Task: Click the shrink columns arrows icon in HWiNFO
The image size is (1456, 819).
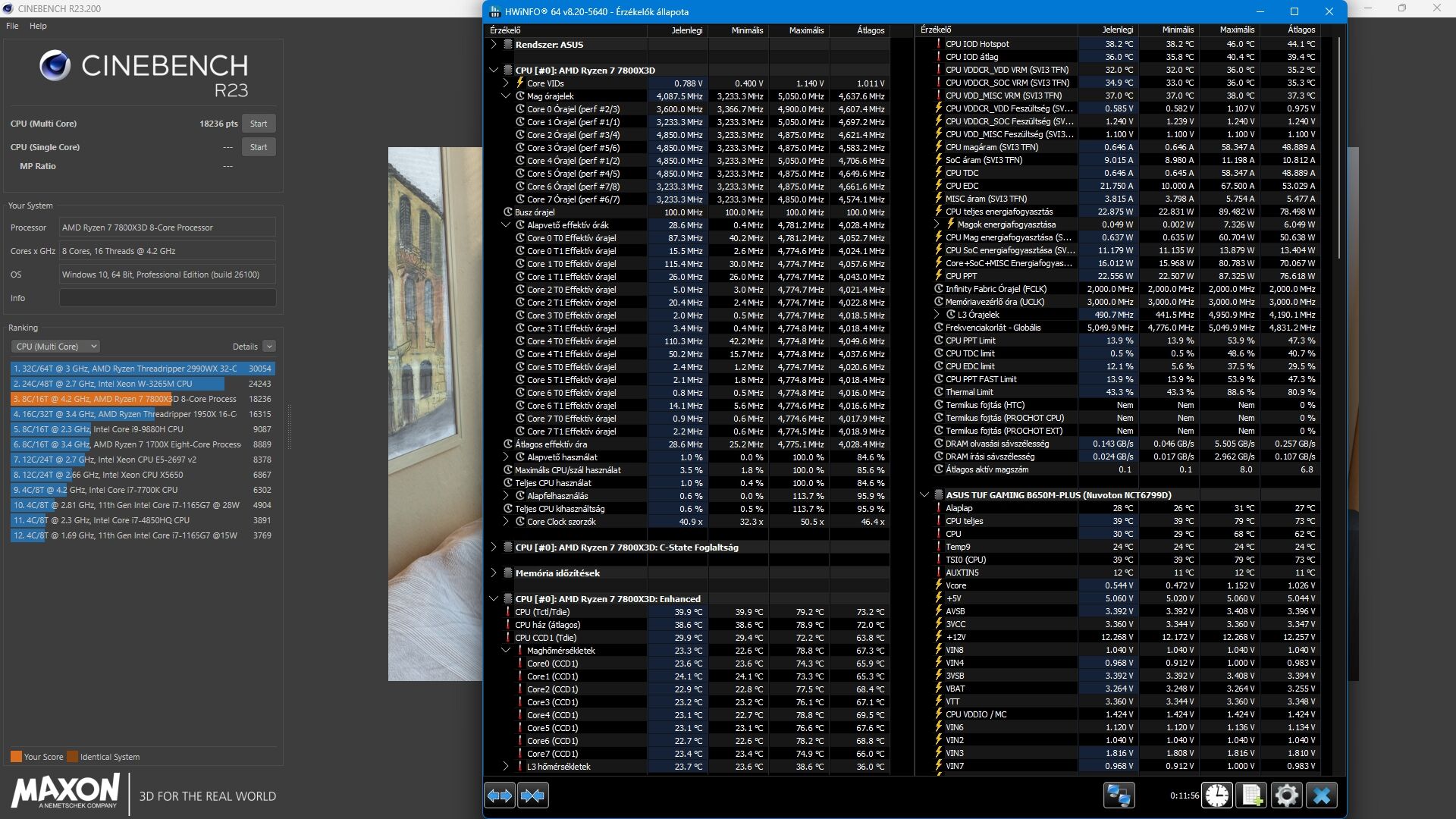Action: tap(532, 795)
